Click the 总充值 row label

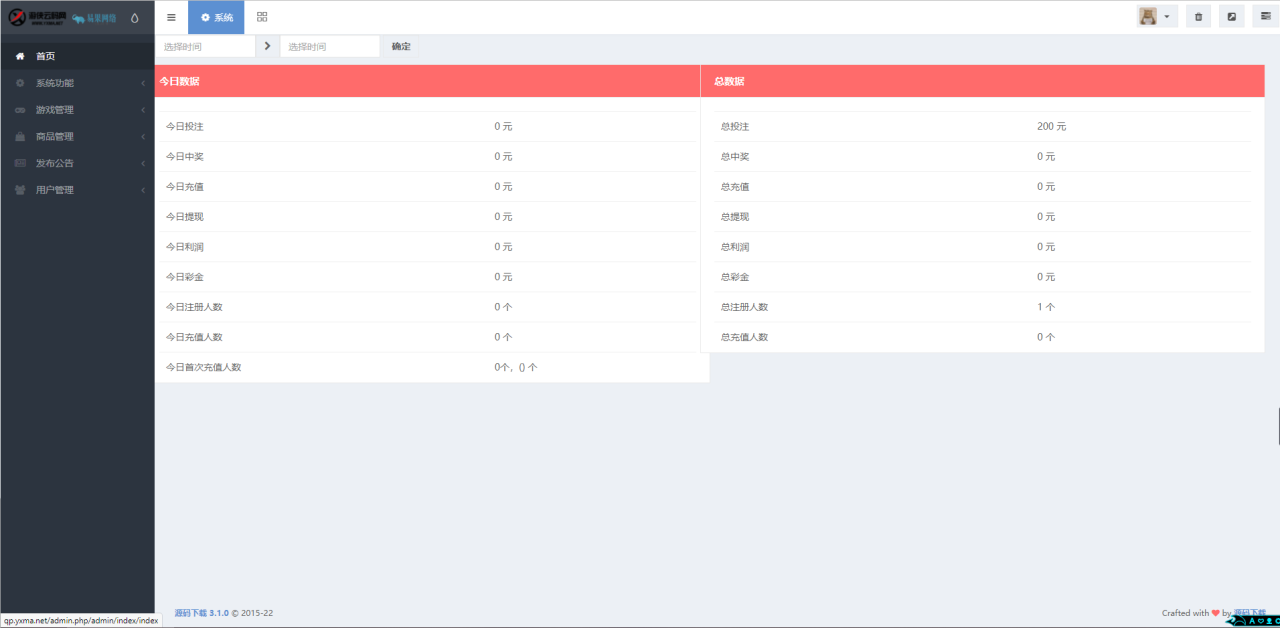click(x=735, y=187)
